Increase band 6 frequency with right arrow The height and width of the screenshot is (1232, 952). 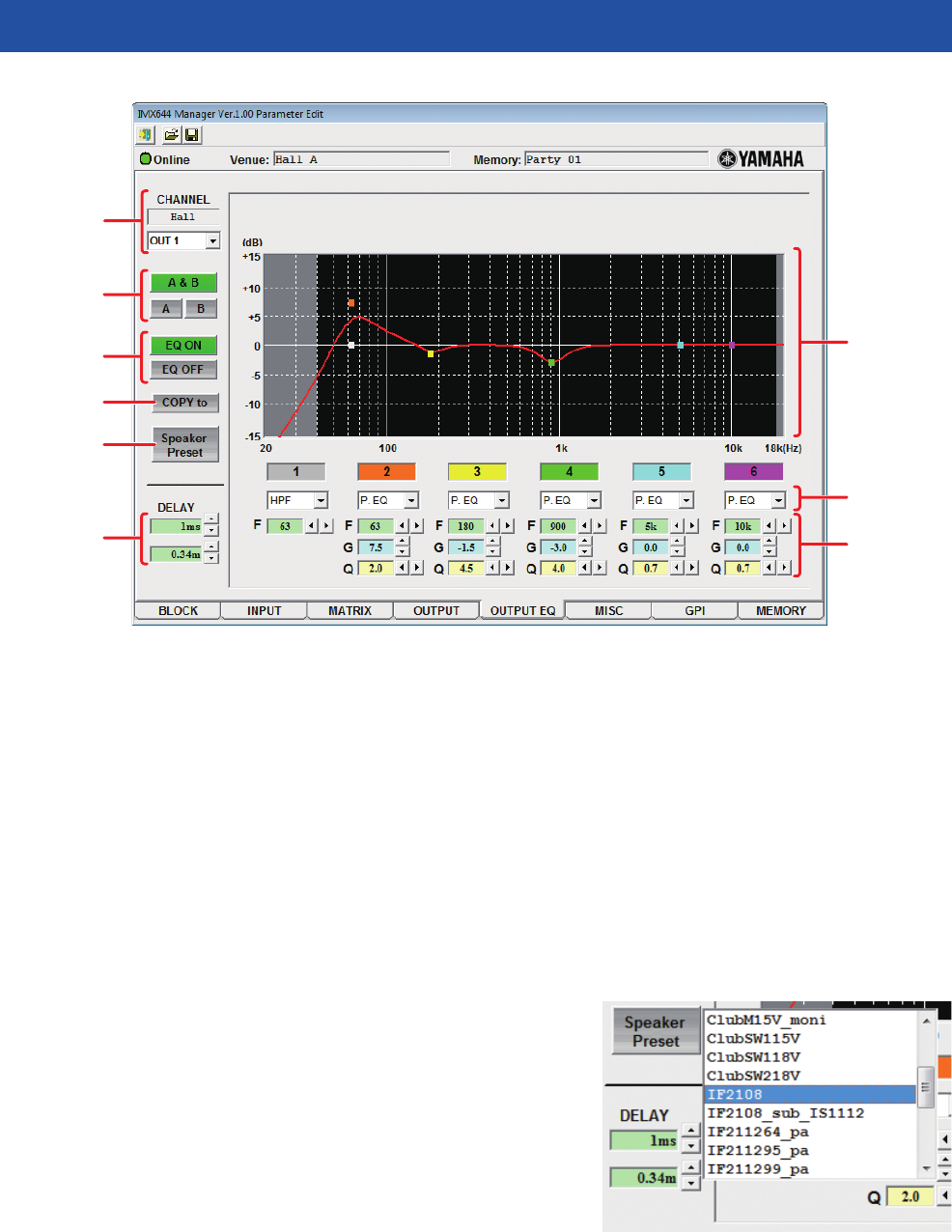click(x=784, y=526)
